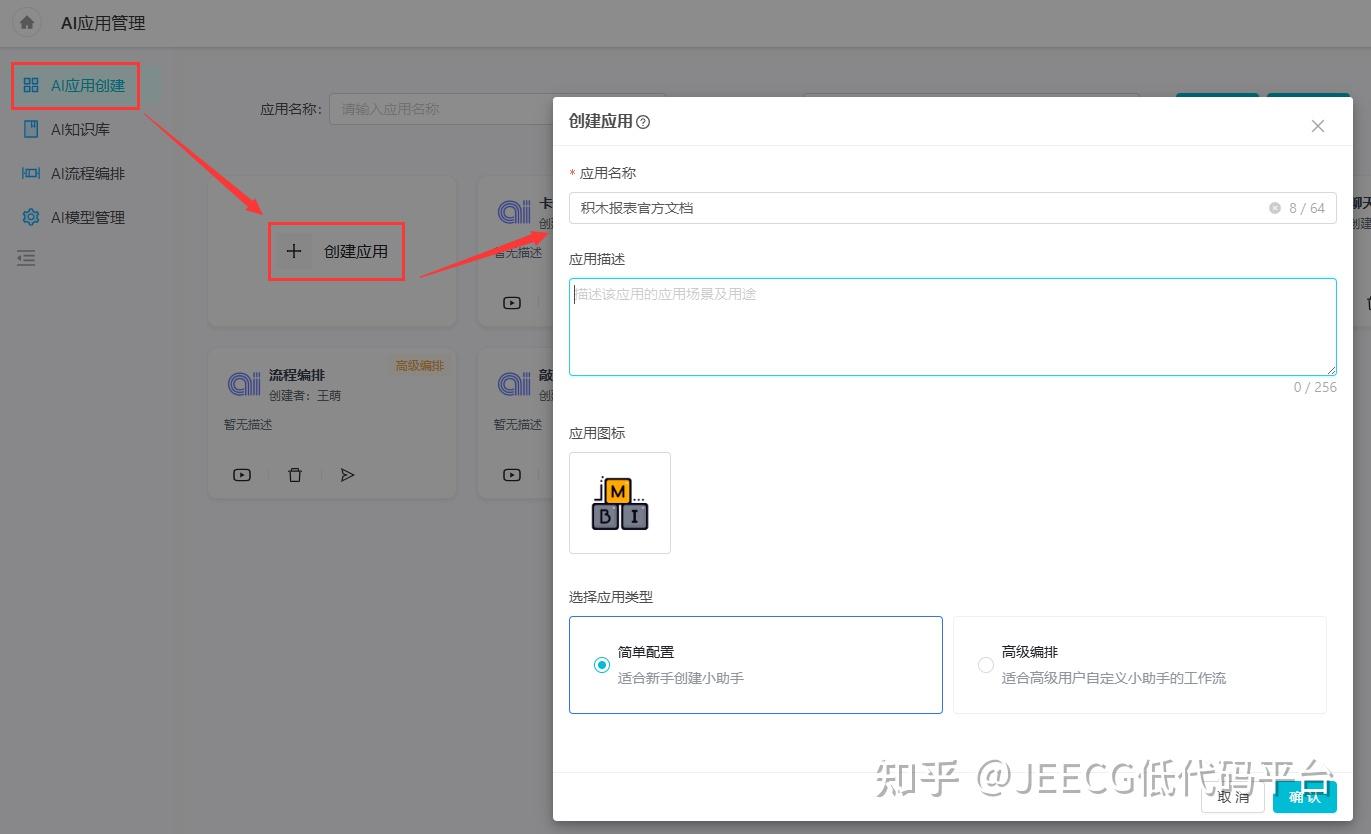Select the 高级编排 radio option
1371x834 pixels.
click(x=985, y=665)
